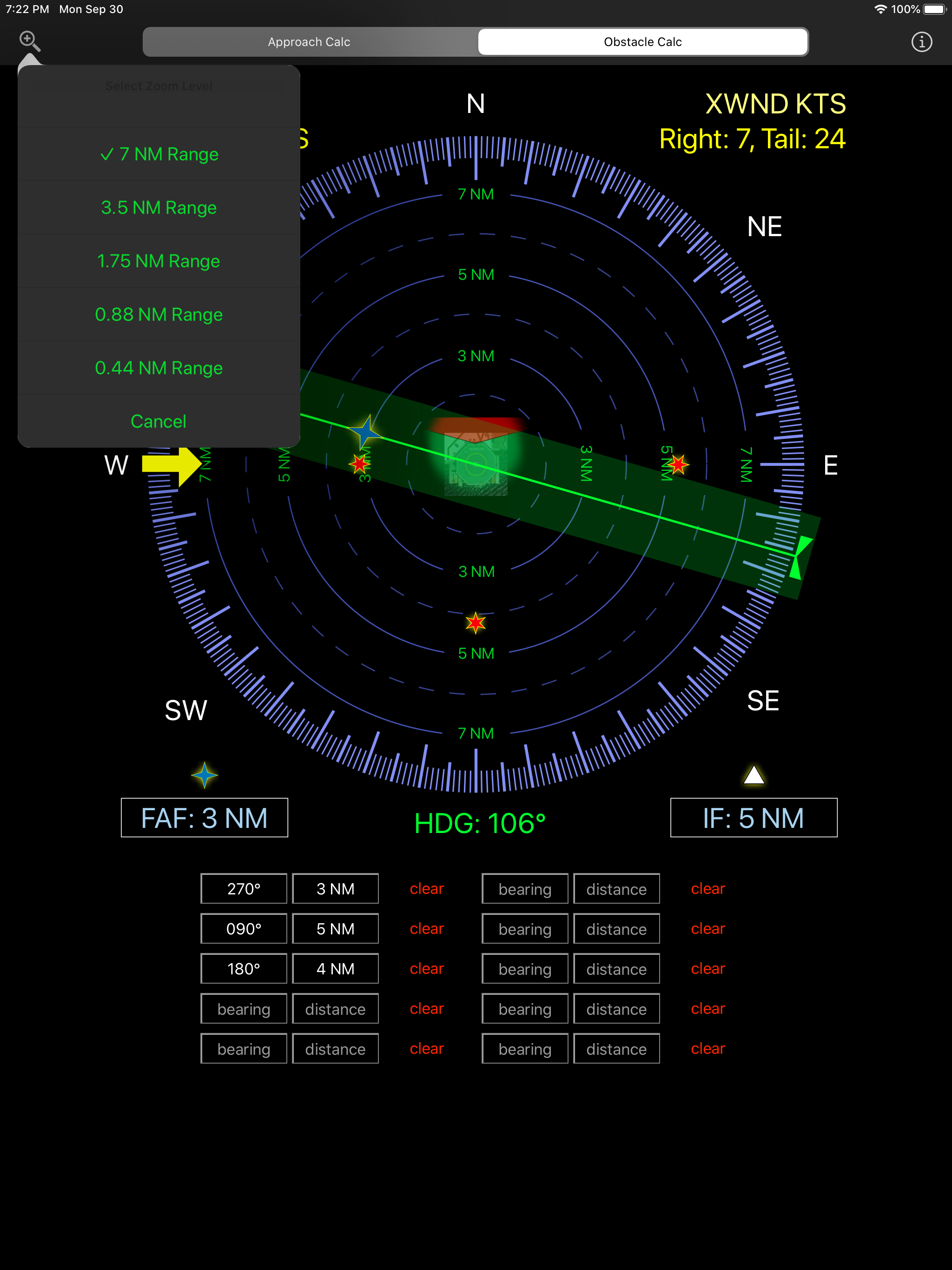Select the checked 7 NM Range option
The height and width of the screenshot is (1270, 952).
159,154
